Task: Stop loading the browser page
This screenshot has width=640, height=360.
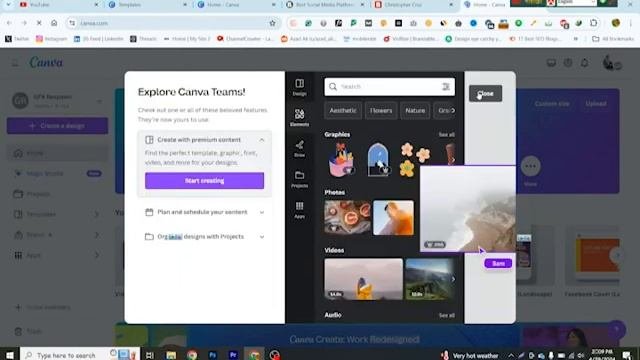Action: [x=39, y=23]
